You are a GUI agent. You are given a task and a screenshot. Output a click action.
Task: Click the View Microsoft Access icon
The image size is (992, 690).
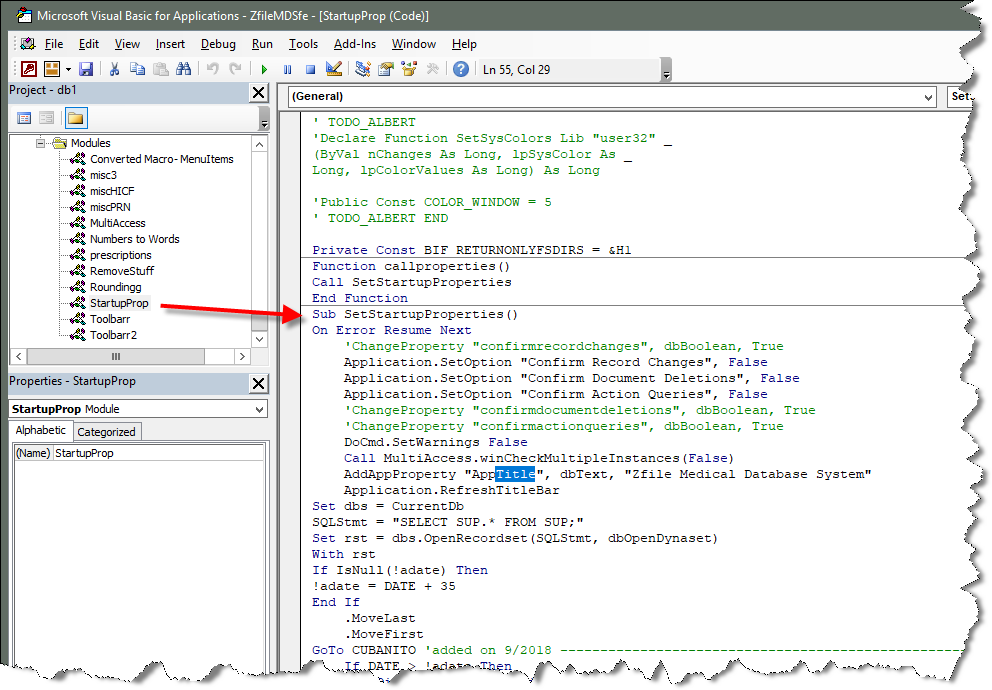click(28, 69)
